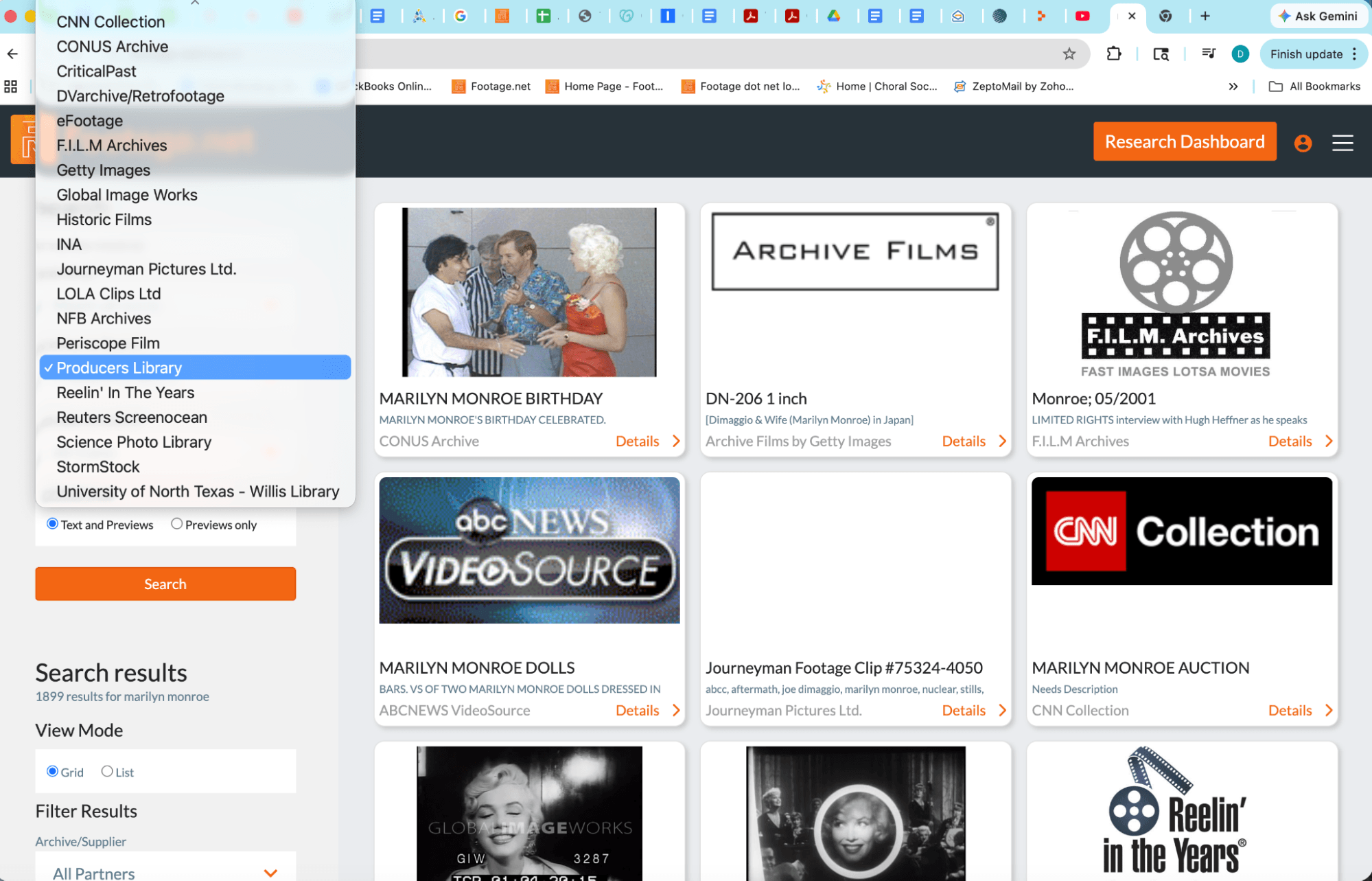Choose University of North Texas - Willis Library
Image resolution: width=1372 pixels, height=881 pixels.
coord(196,492)
